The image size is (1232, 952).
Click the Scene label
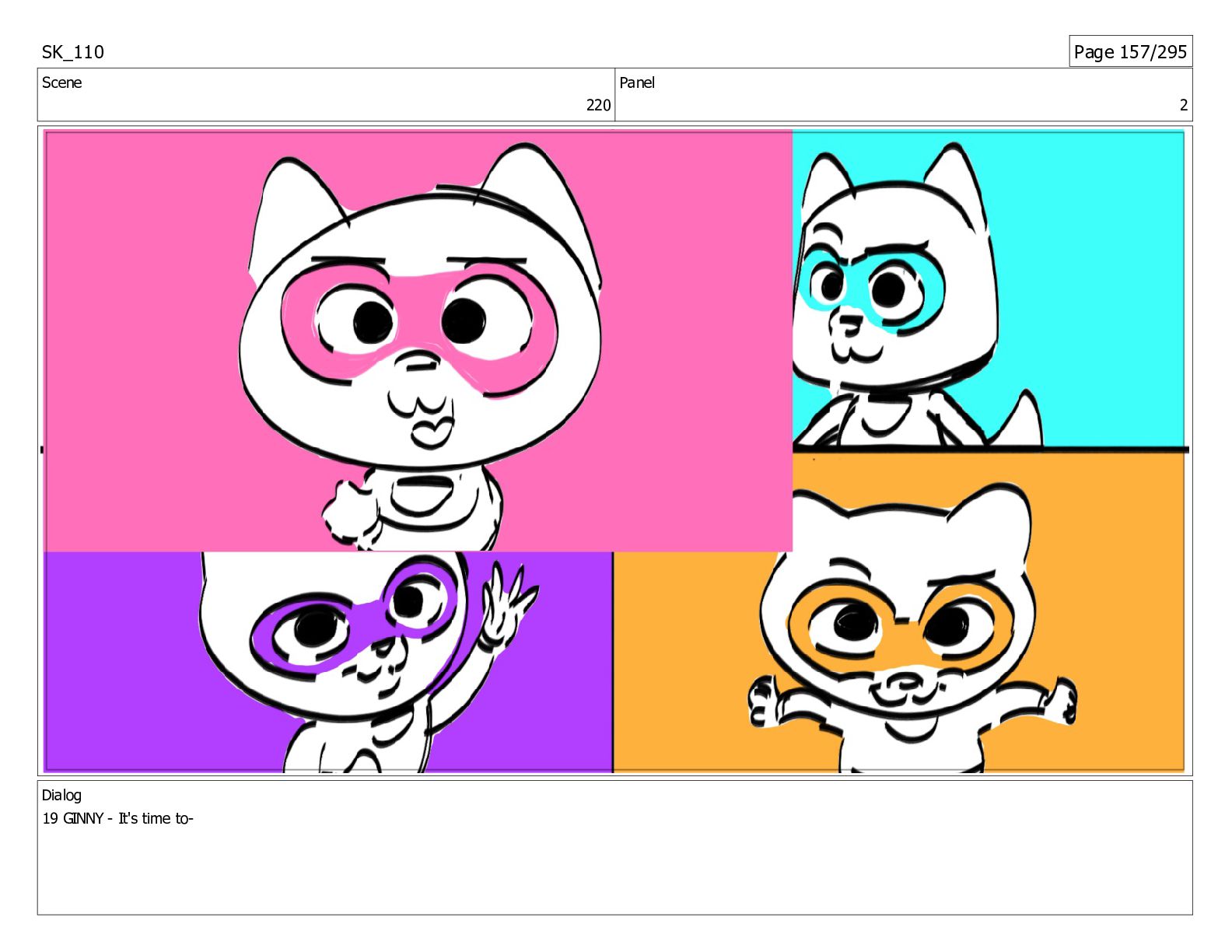click(61, 82)
